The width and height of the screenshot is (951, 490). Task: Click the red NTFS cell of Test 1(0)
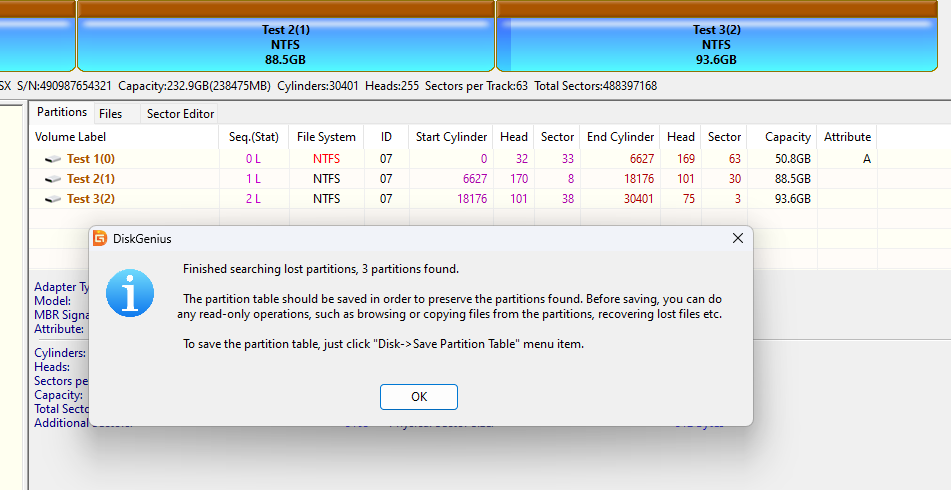326,159
